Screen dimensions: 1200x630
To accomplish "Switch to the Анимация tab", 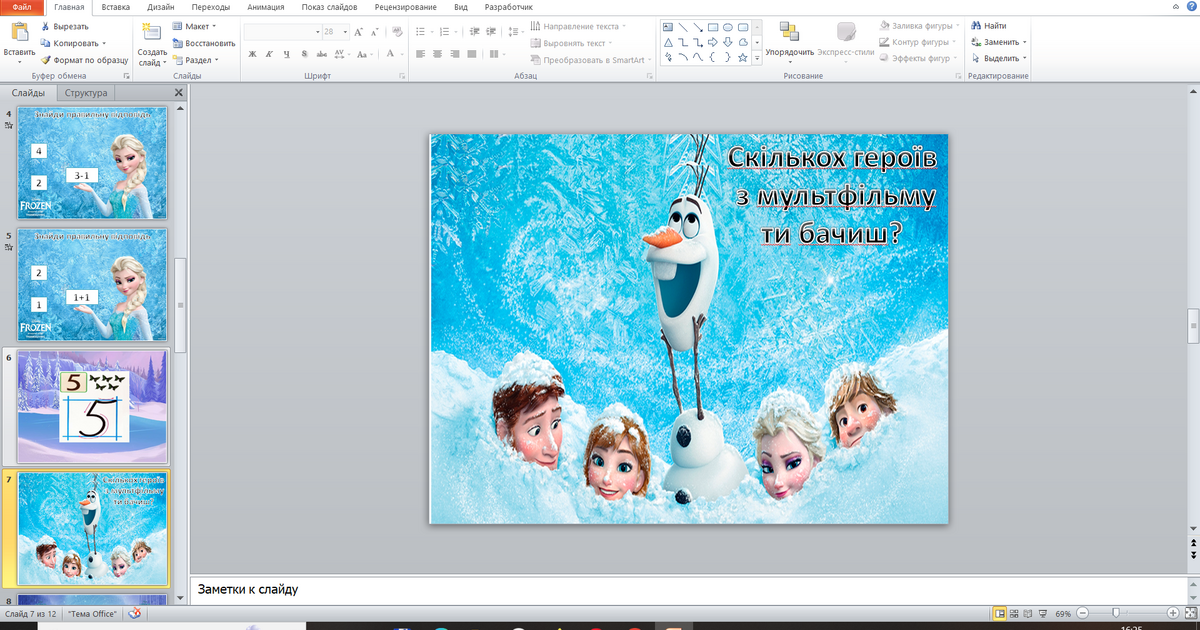I will [x=266, y=7].
